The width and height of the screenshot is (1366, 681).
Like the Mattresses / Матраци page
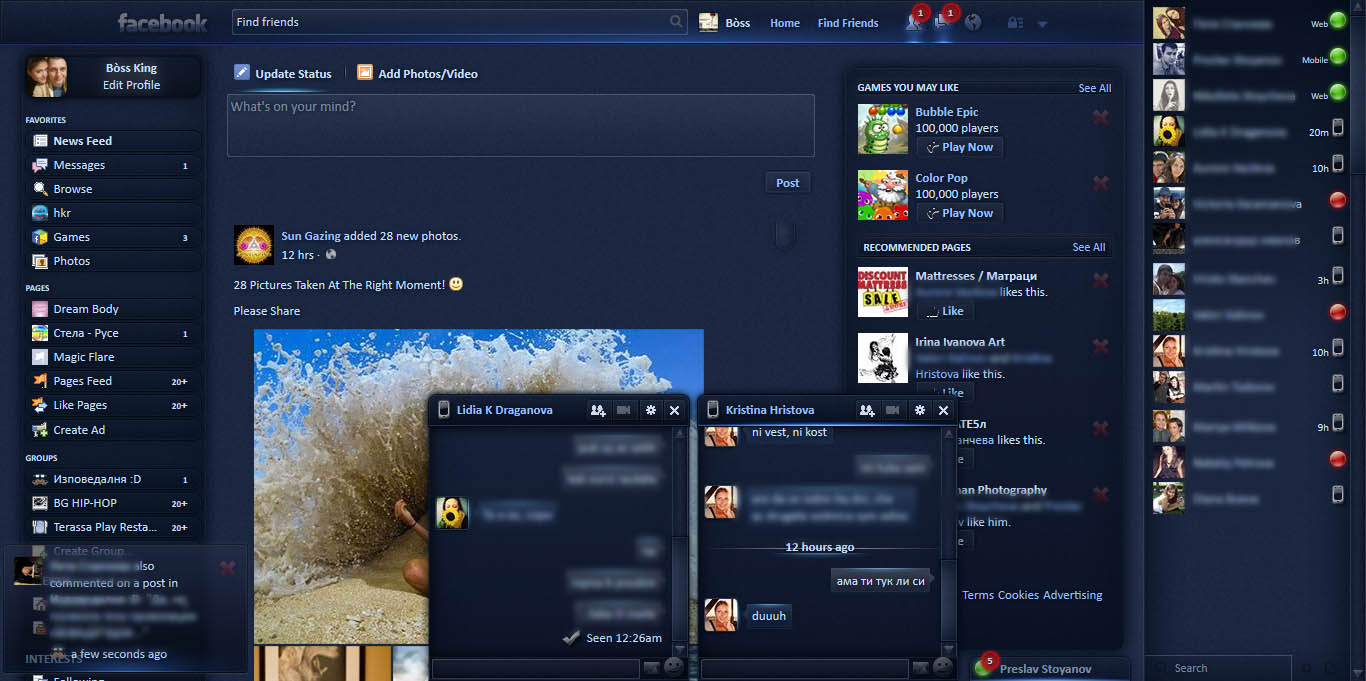tap(944, 311)
